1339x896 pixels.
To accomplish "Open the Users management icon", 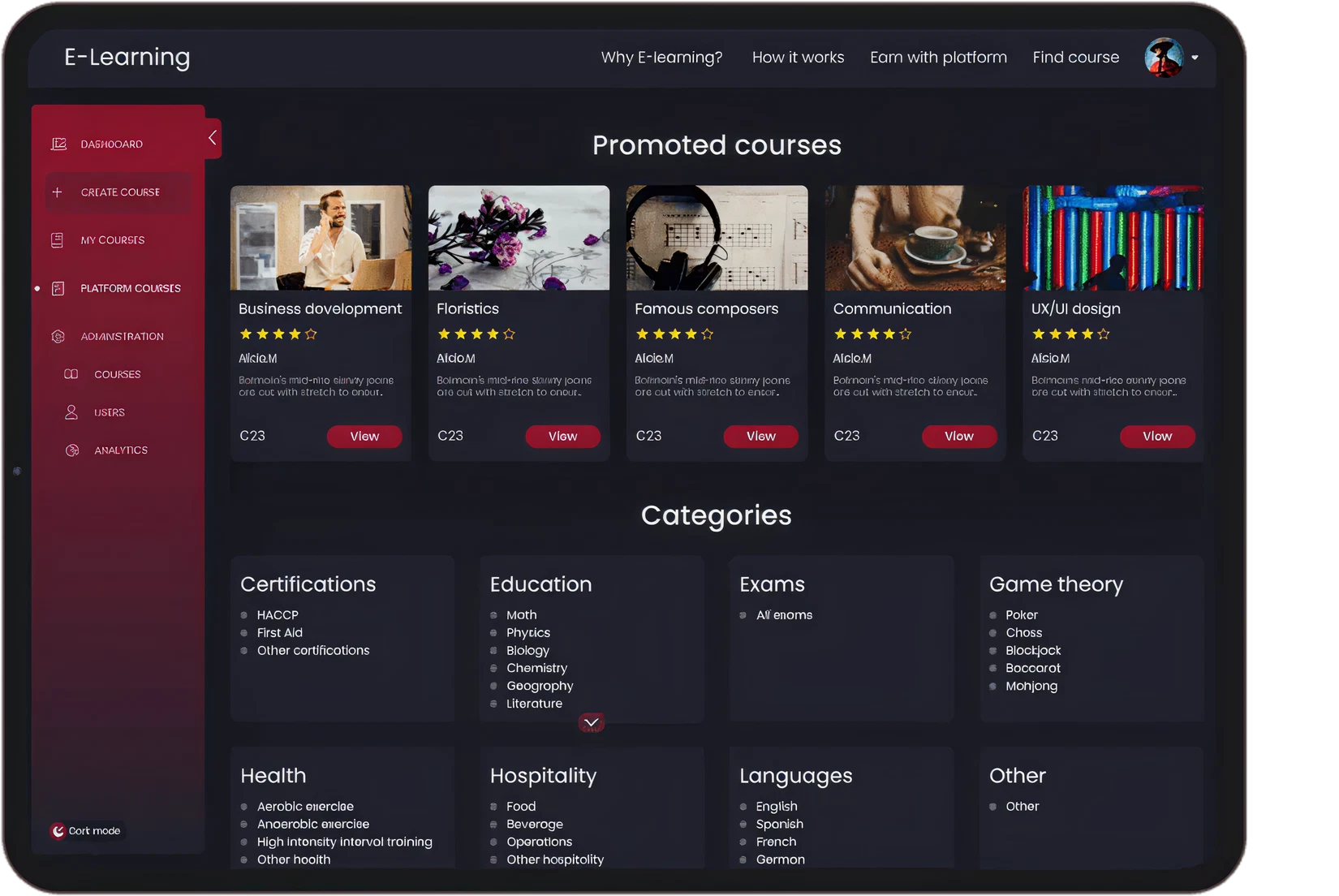I will tap(71, 412).
